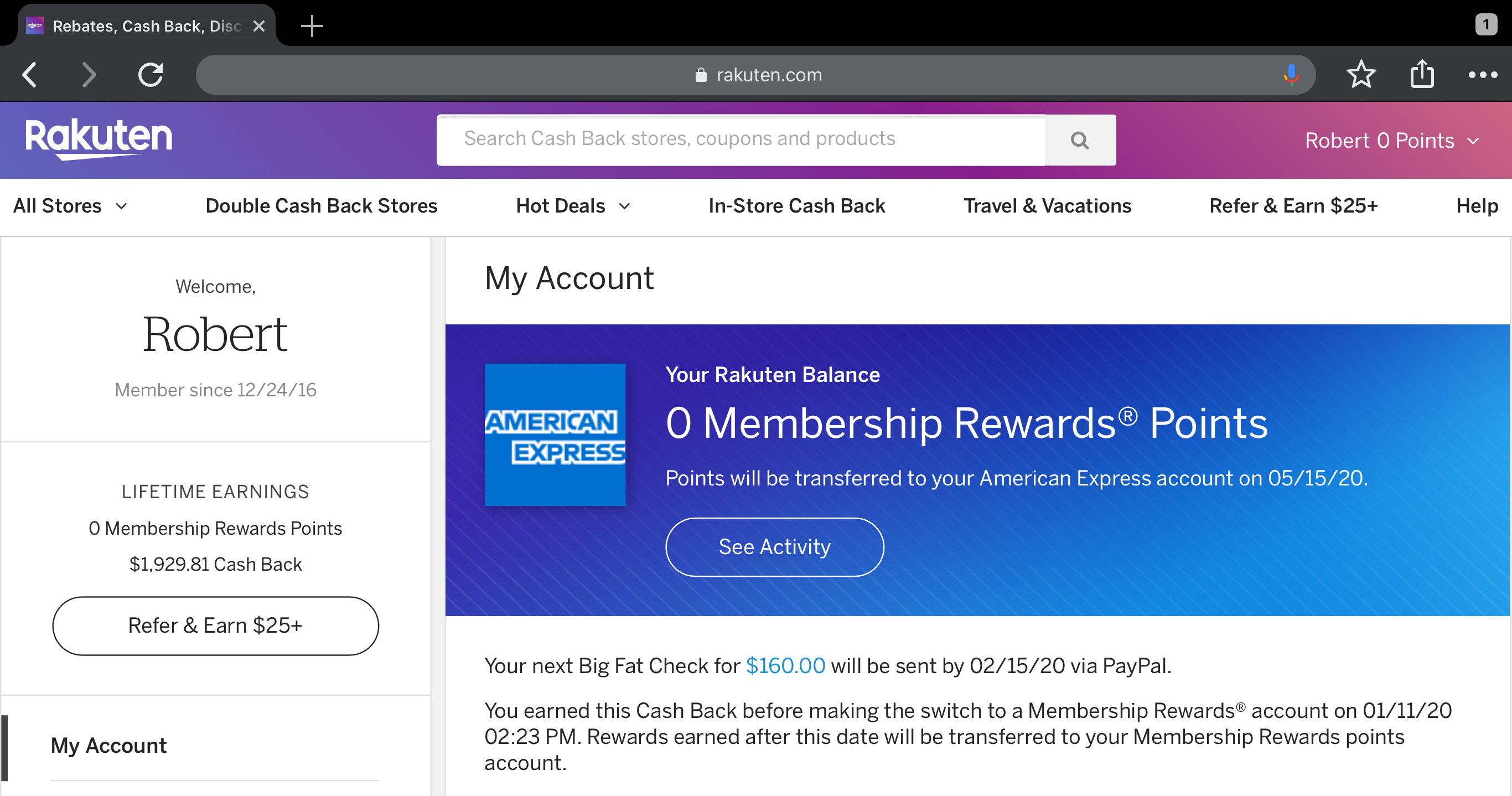The height and width of the screenshot is (796, 1512).
Task: Open the Help menu item
Action: click(x=1477, y=205)
